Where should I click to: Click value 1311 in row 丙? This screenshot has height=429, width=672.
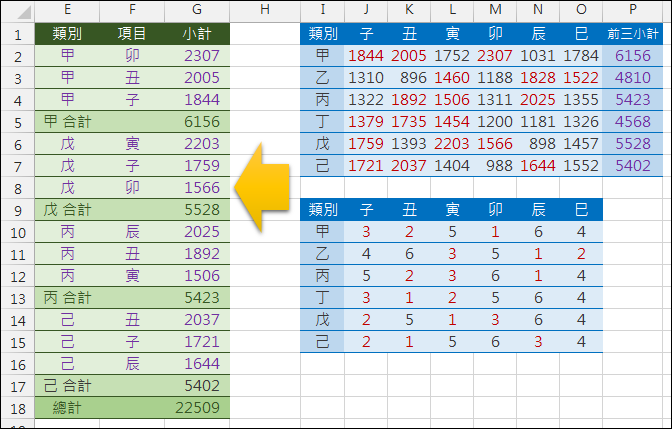[x=495, y=100]
